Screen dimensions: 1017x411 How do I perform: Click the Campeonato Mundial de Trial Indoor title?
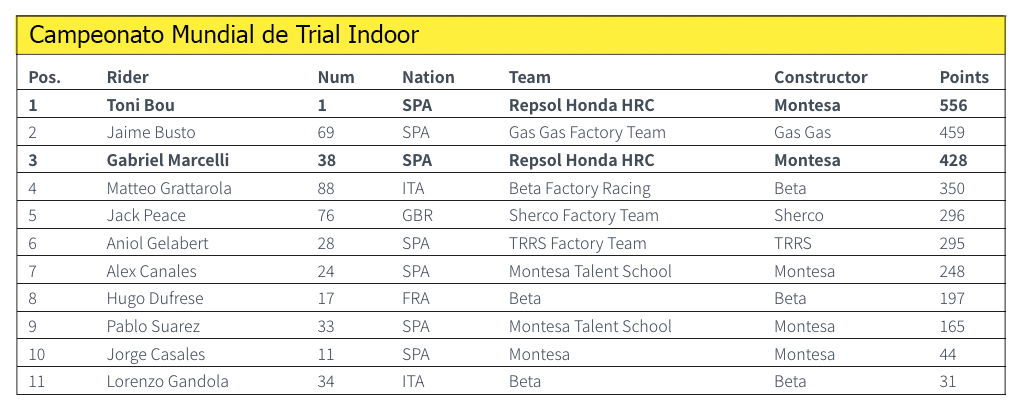[x=224, y=36]
